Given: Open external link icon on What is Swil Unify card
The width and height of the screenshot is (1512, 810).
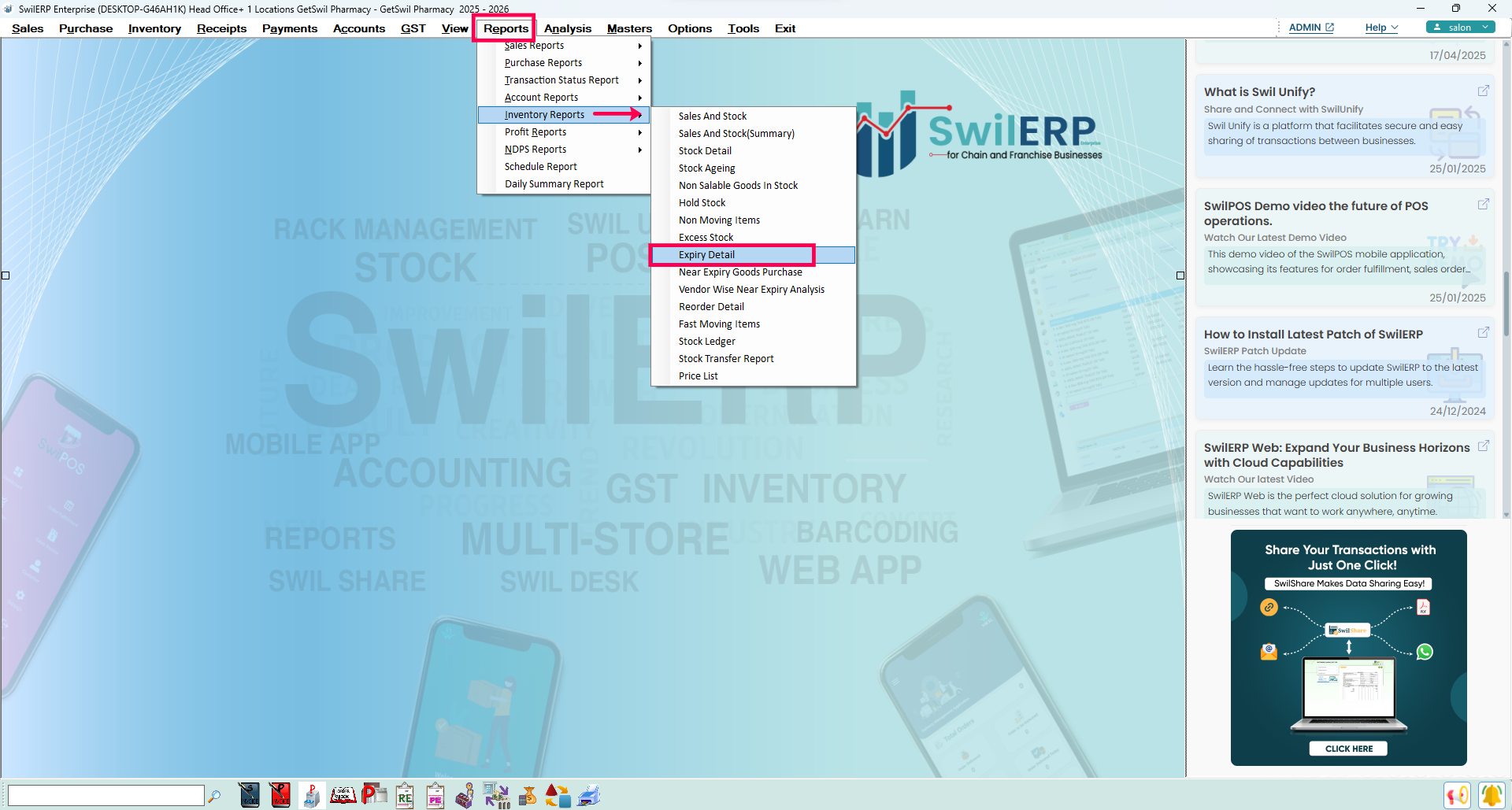Looking at the screenshot, I should (1483, 91).
